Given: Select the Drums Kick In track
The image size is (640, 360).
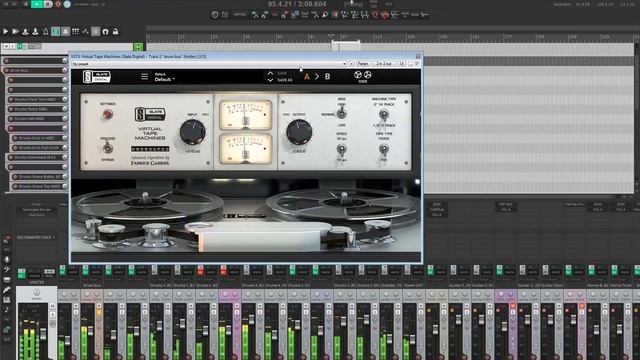Looking at the screenshot, I should 40,138.
